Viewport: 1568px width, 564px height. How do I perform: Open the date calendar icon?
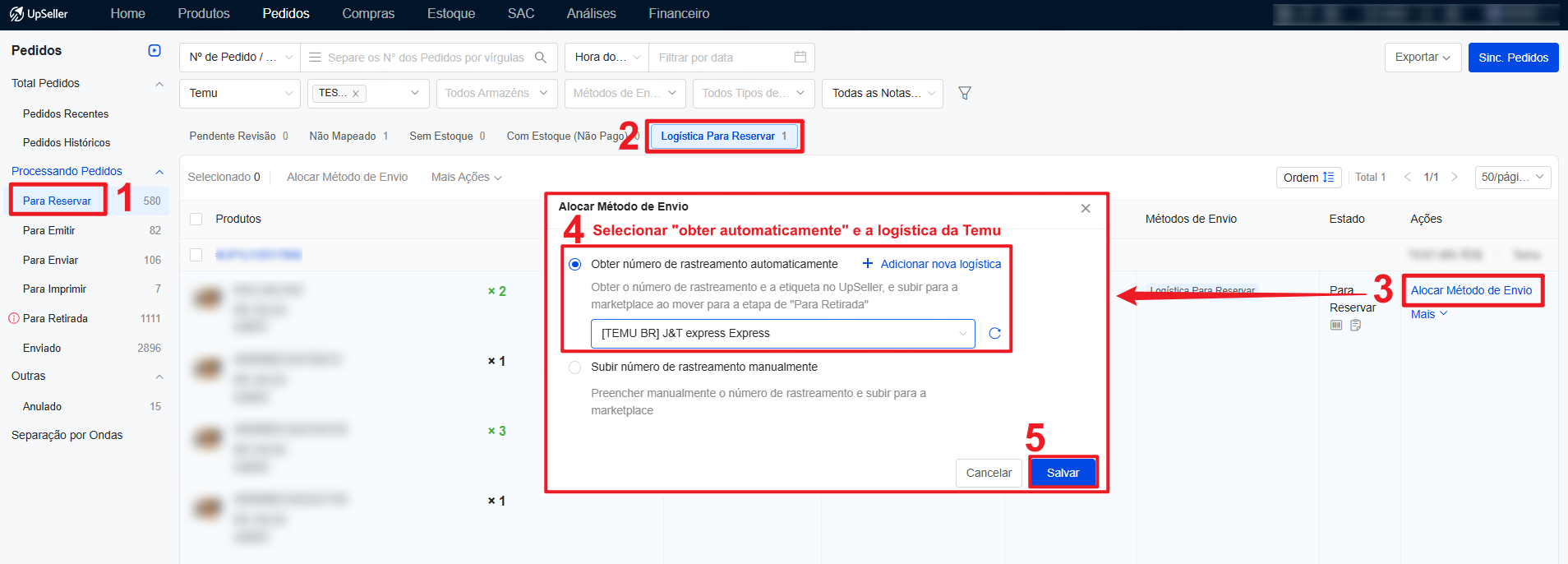800,57
